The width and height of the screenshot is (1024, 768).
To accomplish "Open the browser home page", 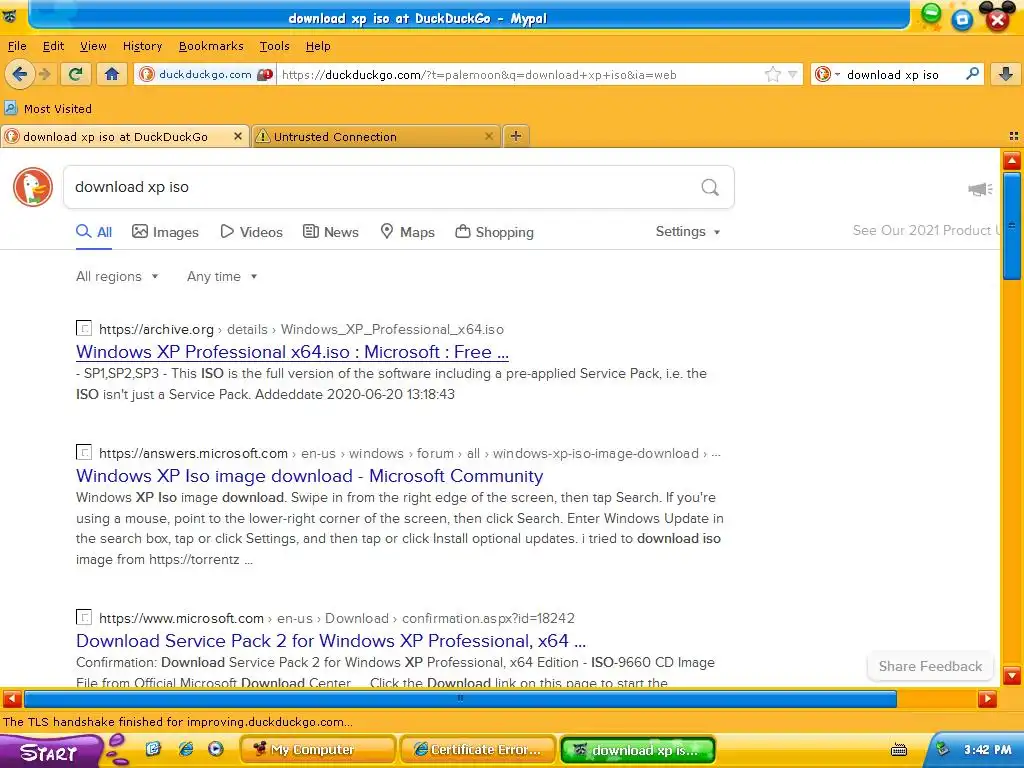I will pos(112,74).
